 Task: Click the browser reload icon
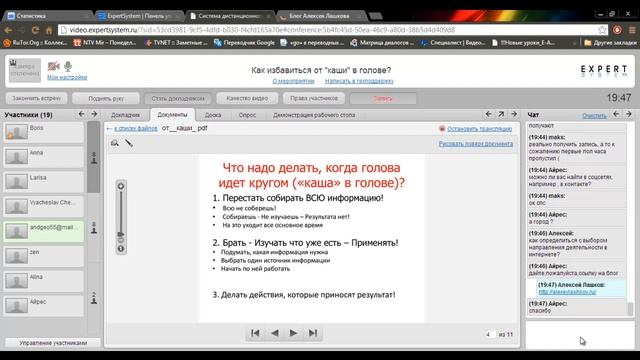click(35, 30)
